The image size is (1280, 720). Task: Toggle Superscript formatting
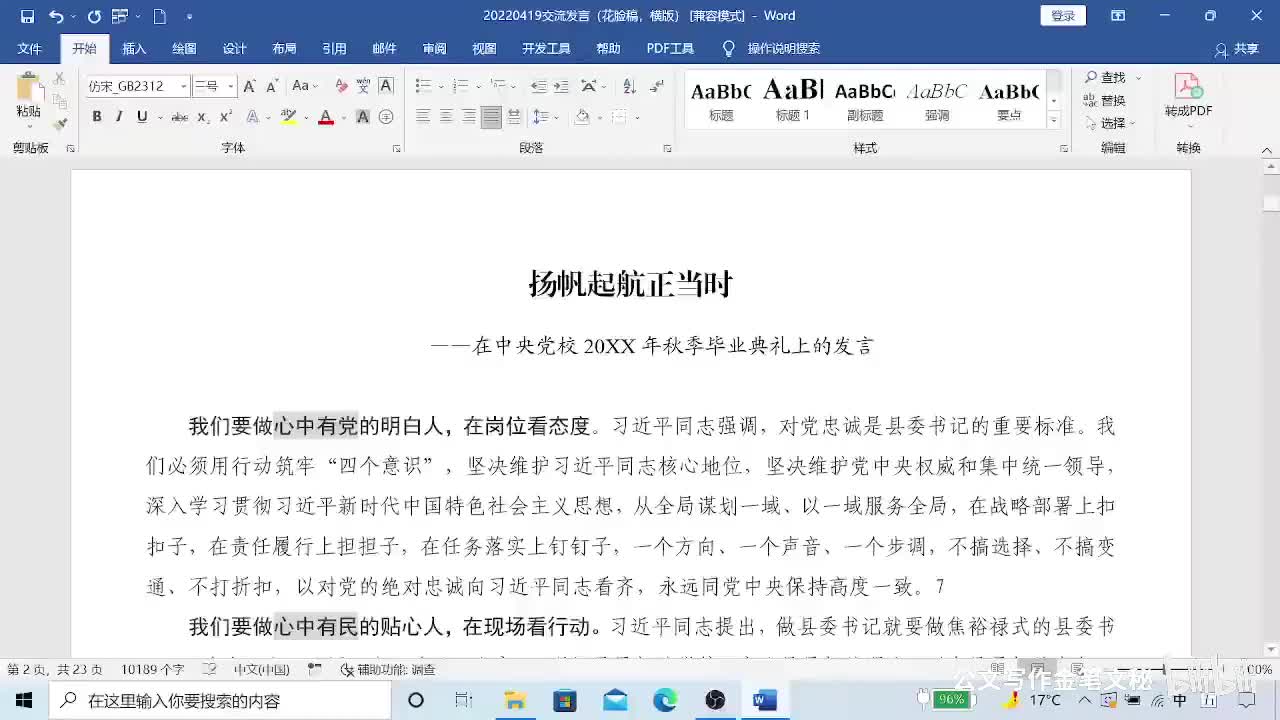224,117
